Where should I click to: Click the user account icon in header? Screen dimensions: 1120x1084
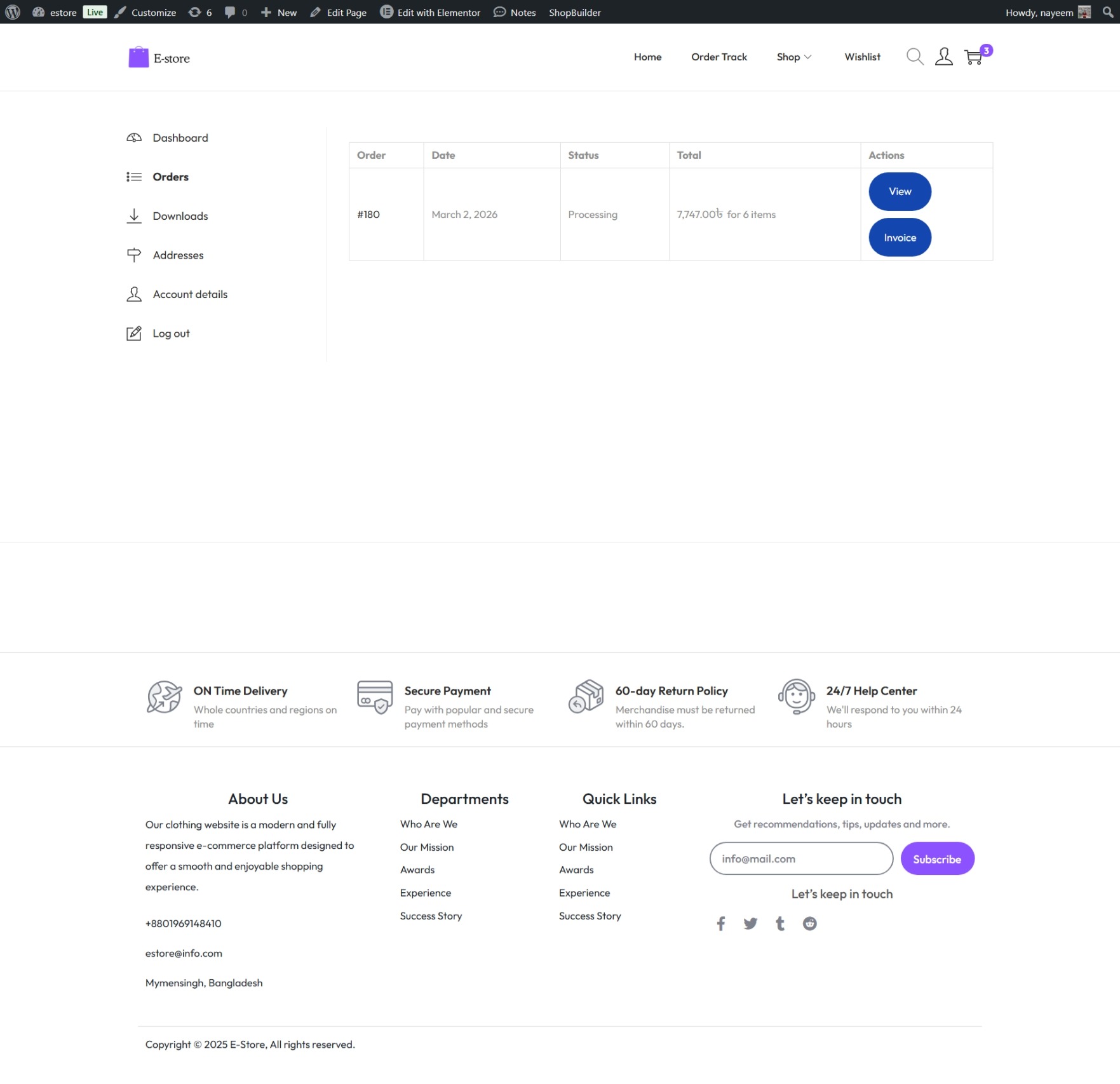[x=943, y=57]
